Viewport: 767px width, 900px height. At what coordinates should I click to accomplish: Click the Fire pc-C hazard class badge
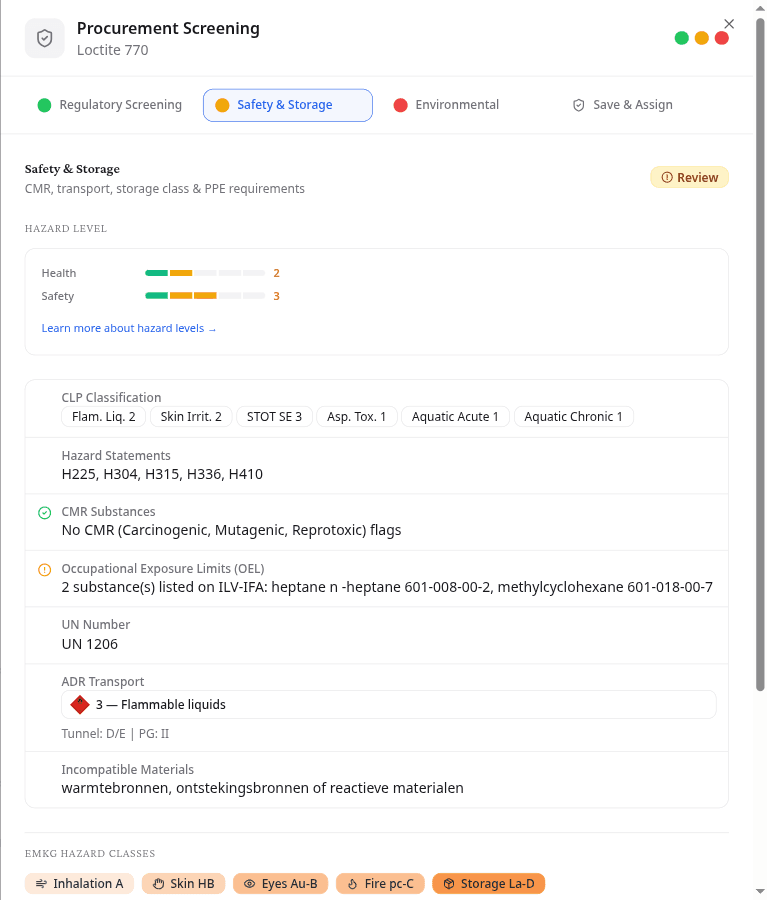380,884
